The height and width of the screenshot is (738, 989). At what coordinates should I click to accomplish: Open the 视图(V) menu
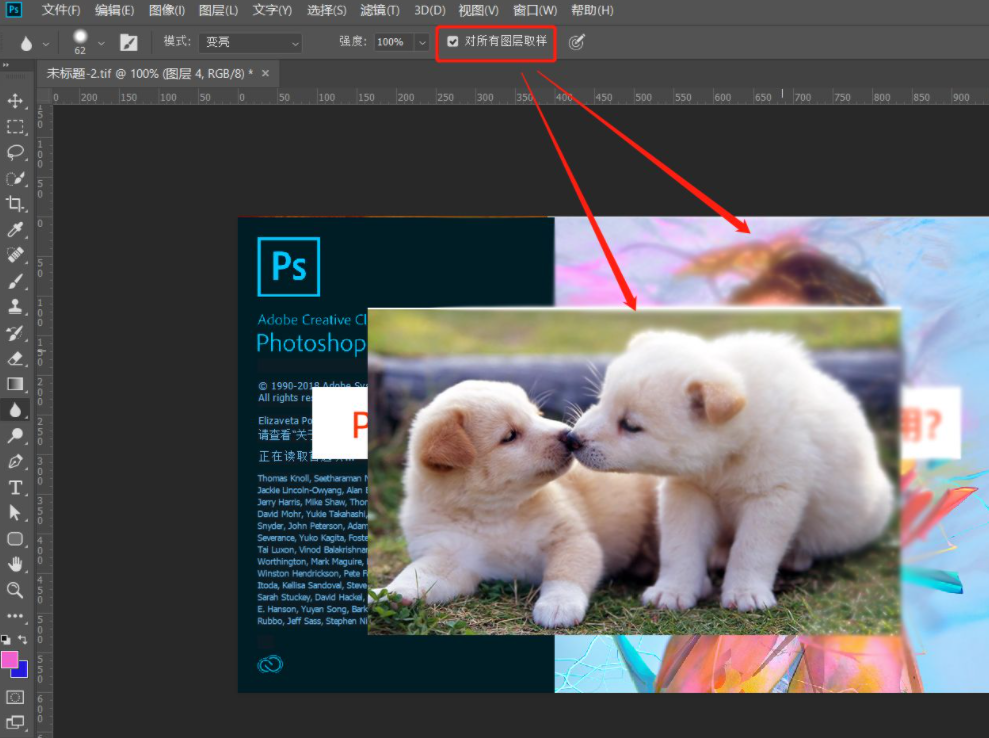coord(478,10)
